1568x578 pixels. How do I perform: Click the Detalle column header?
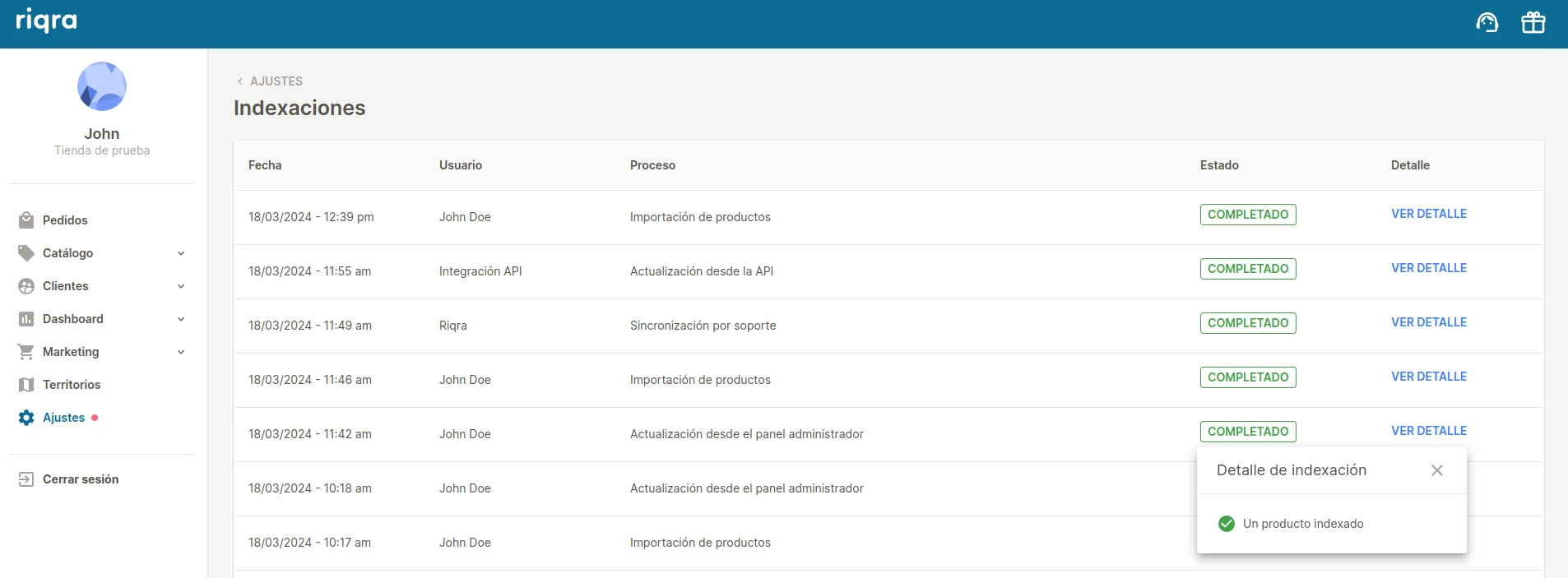pyautogui.click(x=1410, y=165)
